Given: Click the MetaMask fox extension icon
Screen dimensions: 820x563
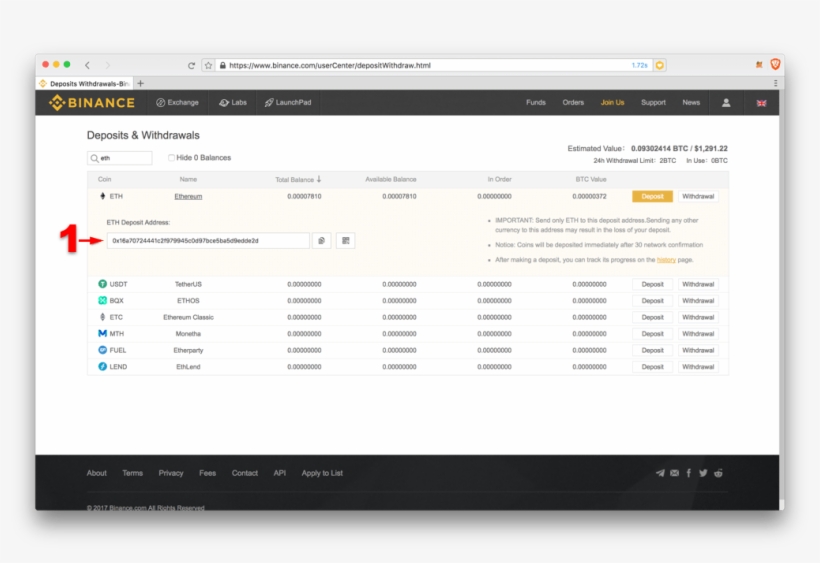Looking at the screenshot, I should click(759, 65).
